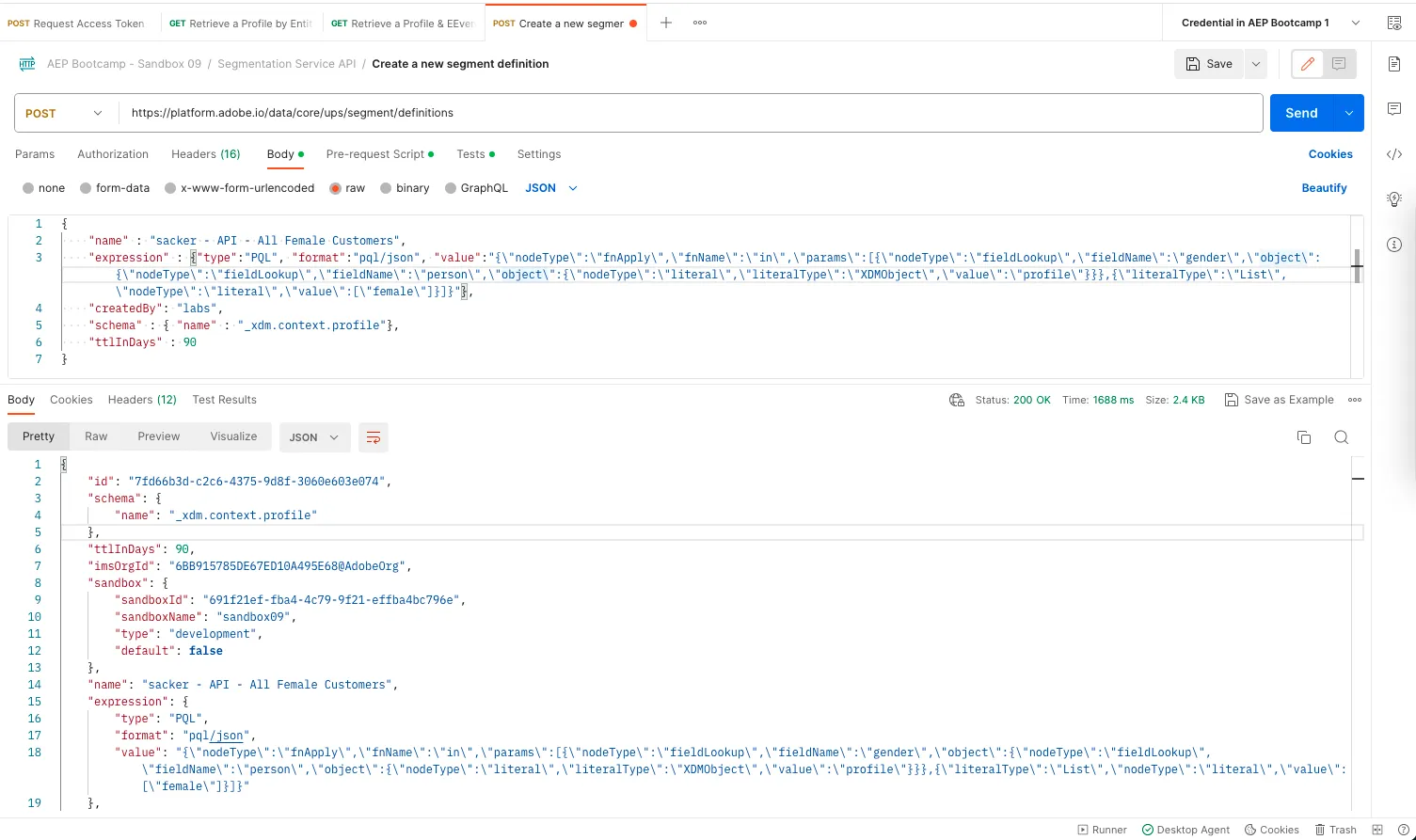This screenshot has height=840, width=1416.
Task: Click the request body editor scrollbar
Action: (1357, 266)
